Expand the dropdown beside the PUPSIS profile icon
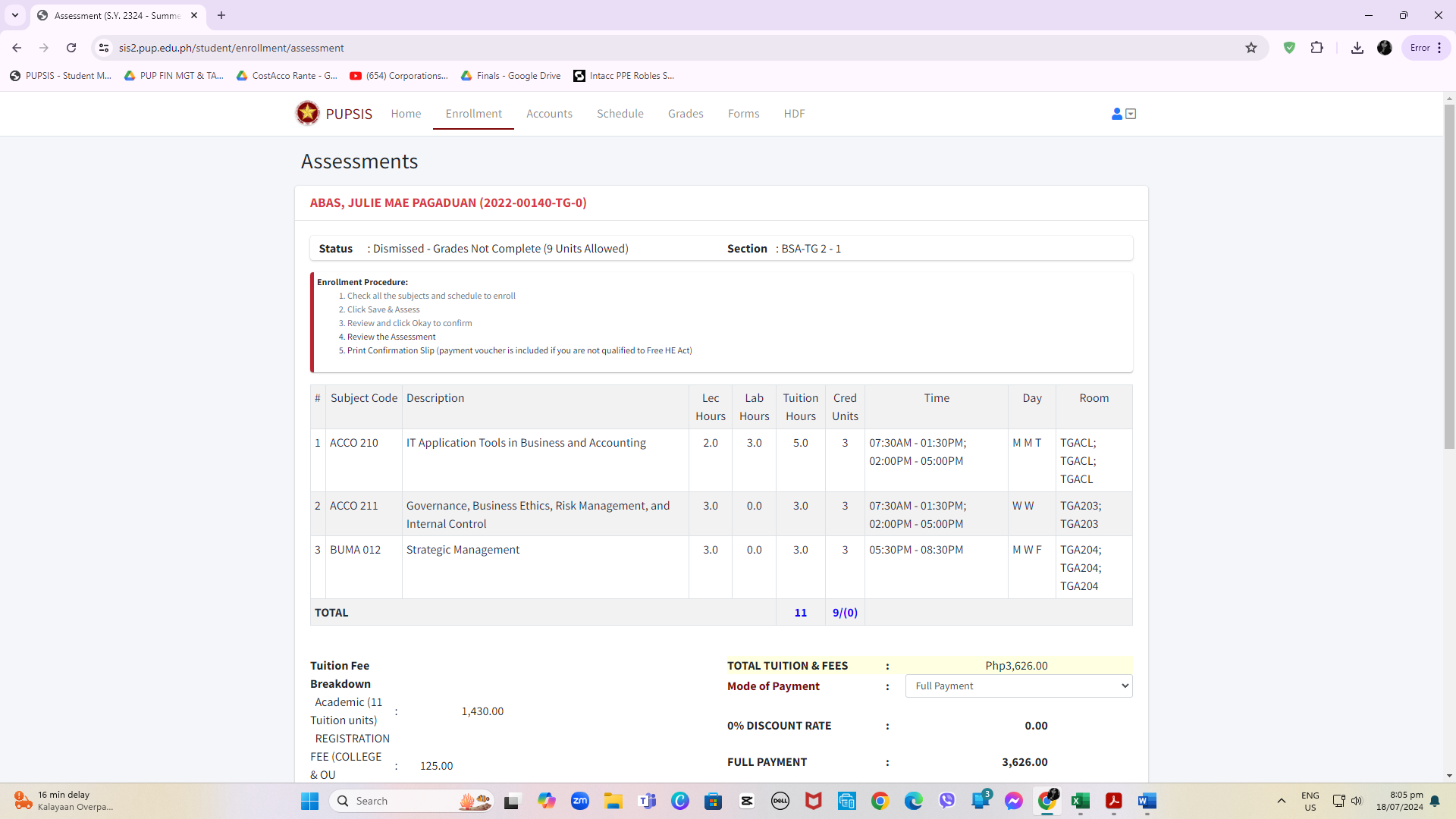Image resolution: width=1456 pixels, height=819 pixels. point(1131,114)
